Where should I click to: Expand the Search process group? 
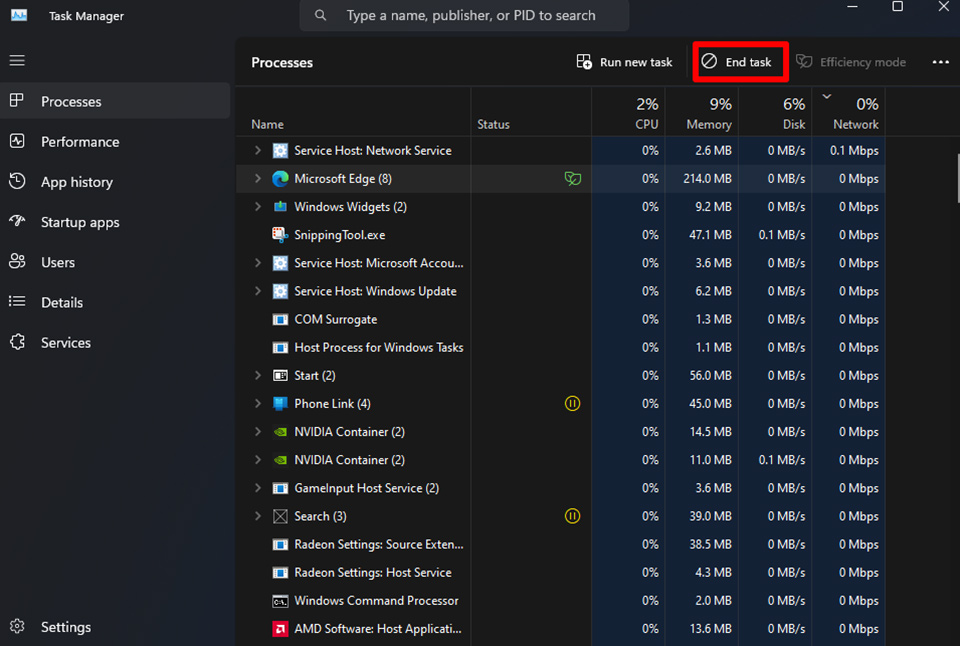click(258, 516)
